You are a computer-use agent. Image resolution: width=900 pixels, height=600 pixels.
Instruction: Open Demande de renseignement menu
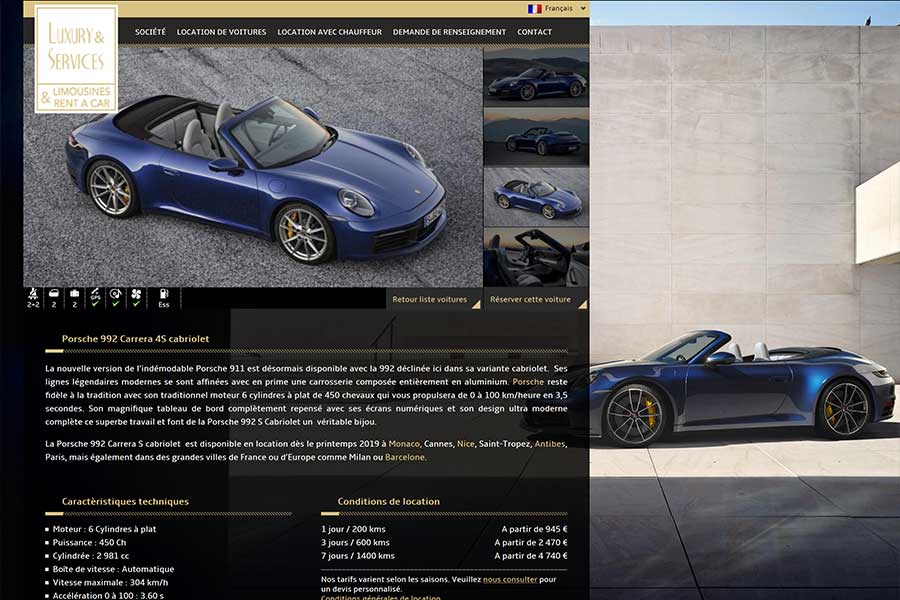449,32
